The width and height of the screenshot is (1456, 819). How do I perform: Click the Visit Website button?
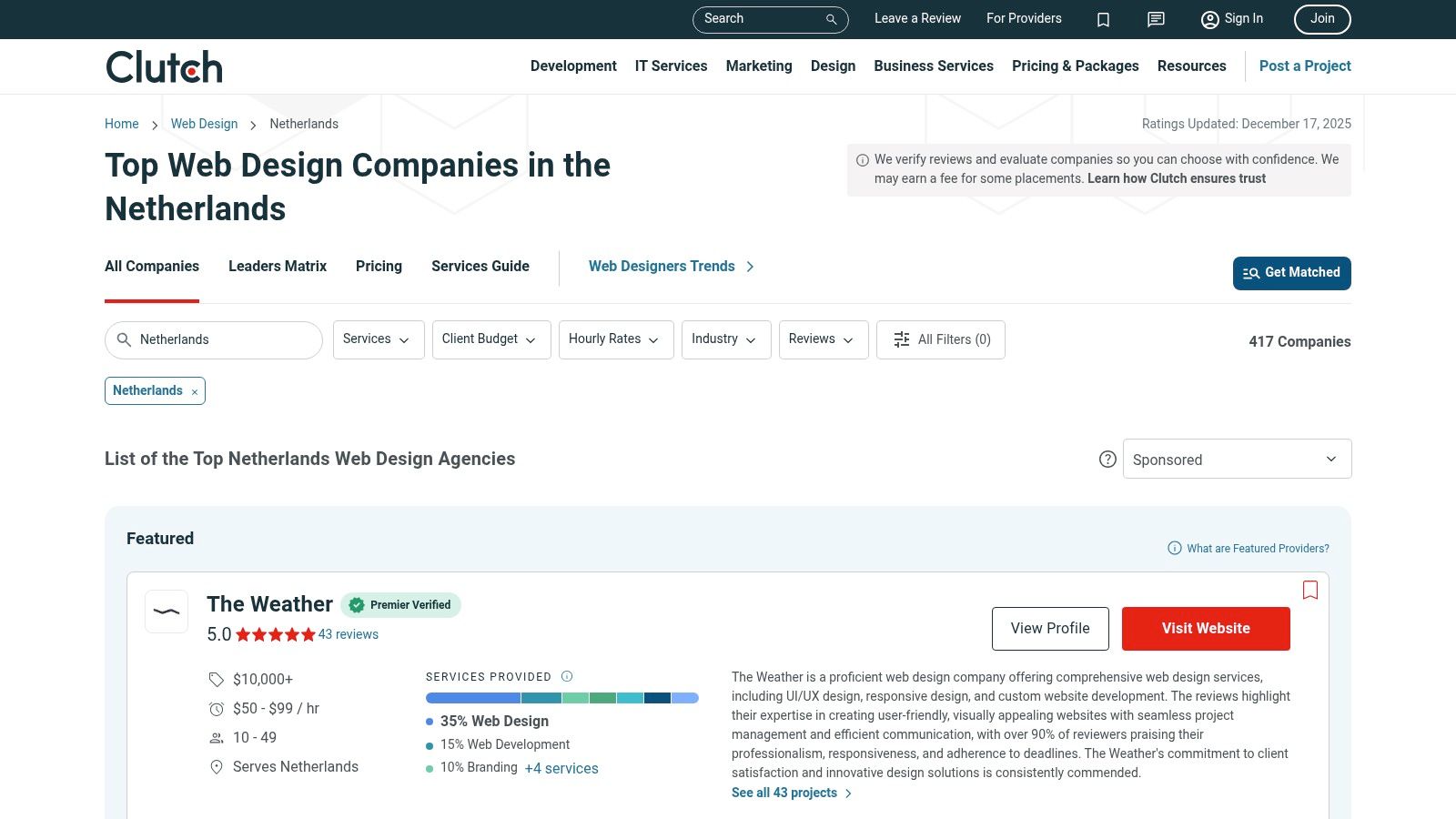click(1205, 629)
